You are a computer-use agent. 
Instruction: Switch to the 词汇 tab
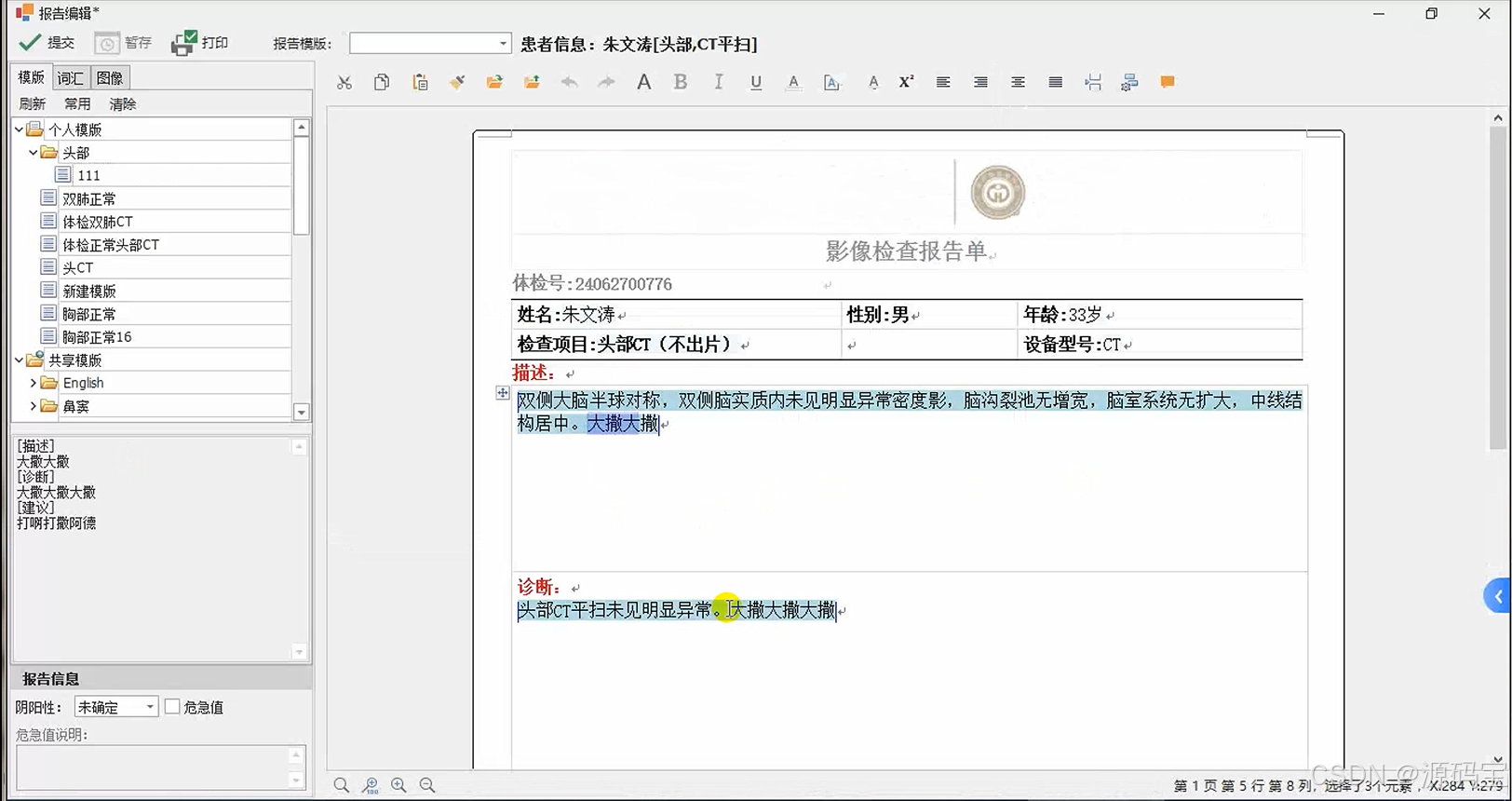pos(70,78)
